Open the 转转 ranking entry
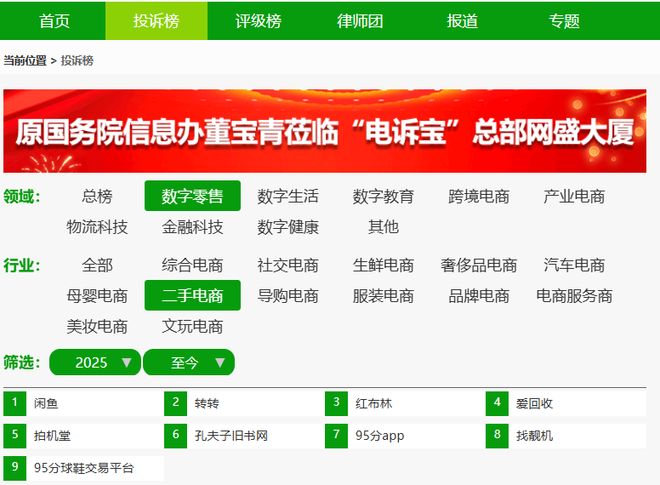Image resolution: width=660 pixels, height=485 pixels. (207, 404)
